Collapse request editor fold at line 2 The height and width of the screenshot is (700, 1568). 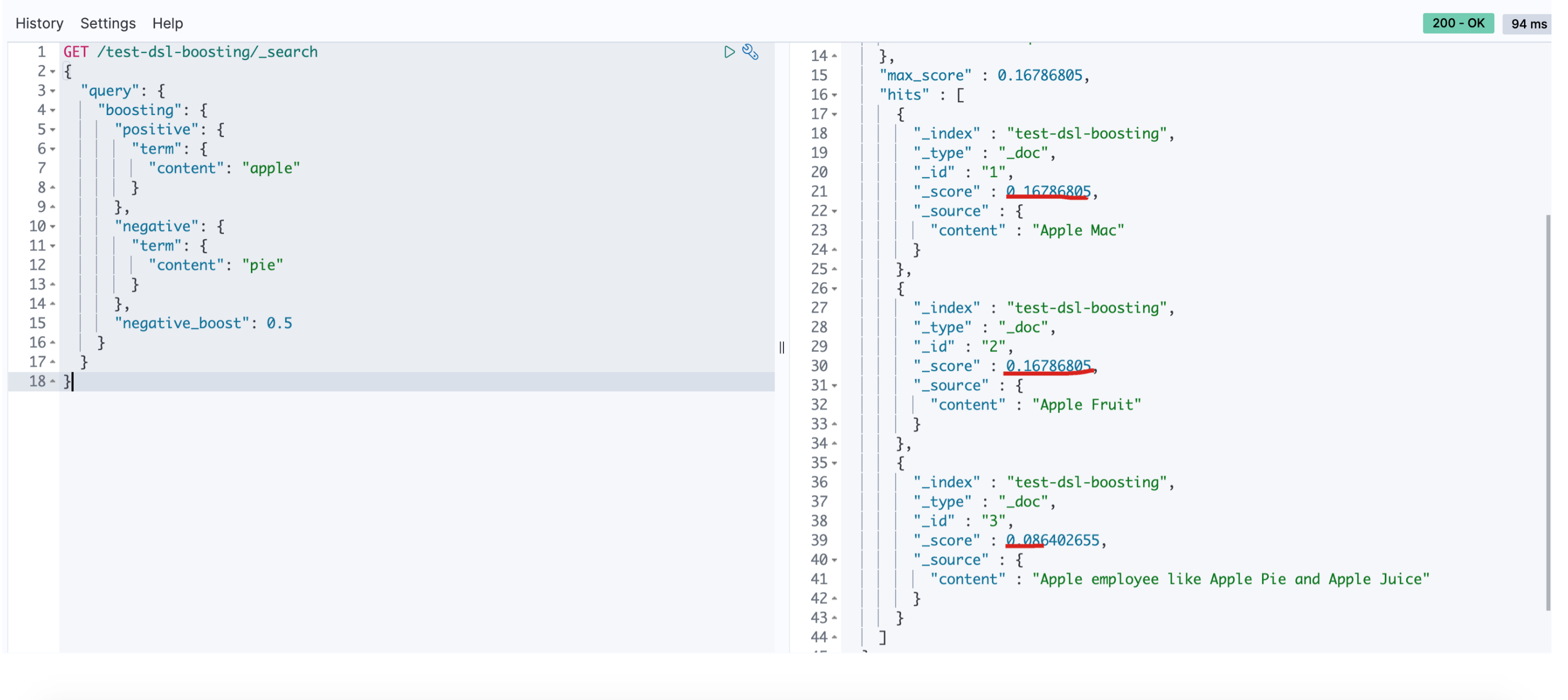tap(53, 72)
